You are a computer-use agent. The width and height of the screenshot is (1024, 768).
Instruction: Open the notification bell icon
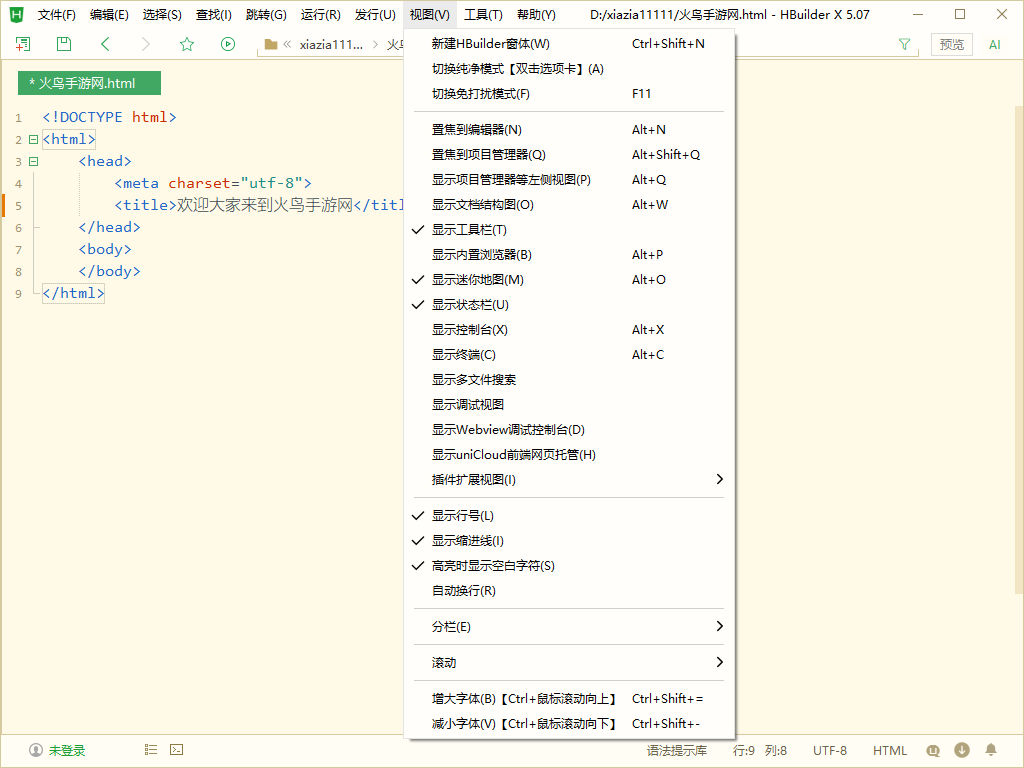[991, 750]
